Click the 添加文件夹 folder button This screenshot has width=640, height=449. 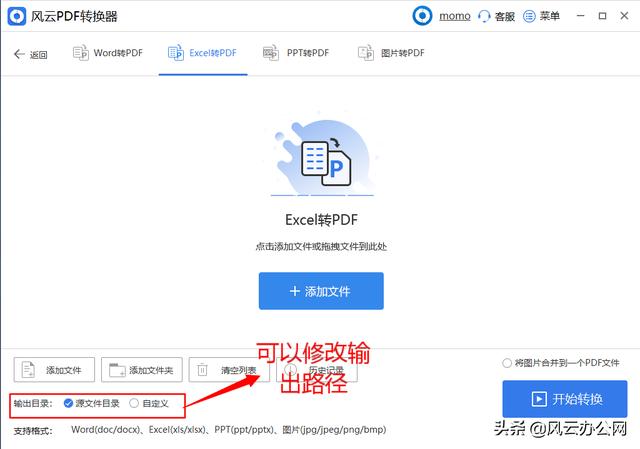click(x=142, y=370)
